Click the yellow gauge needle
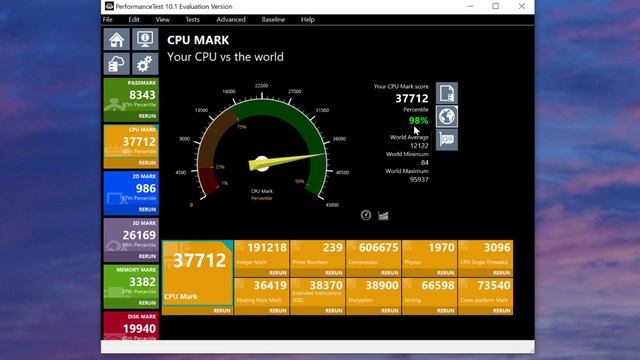Viewport: 640px width, 360px height. tap(286, 161)
